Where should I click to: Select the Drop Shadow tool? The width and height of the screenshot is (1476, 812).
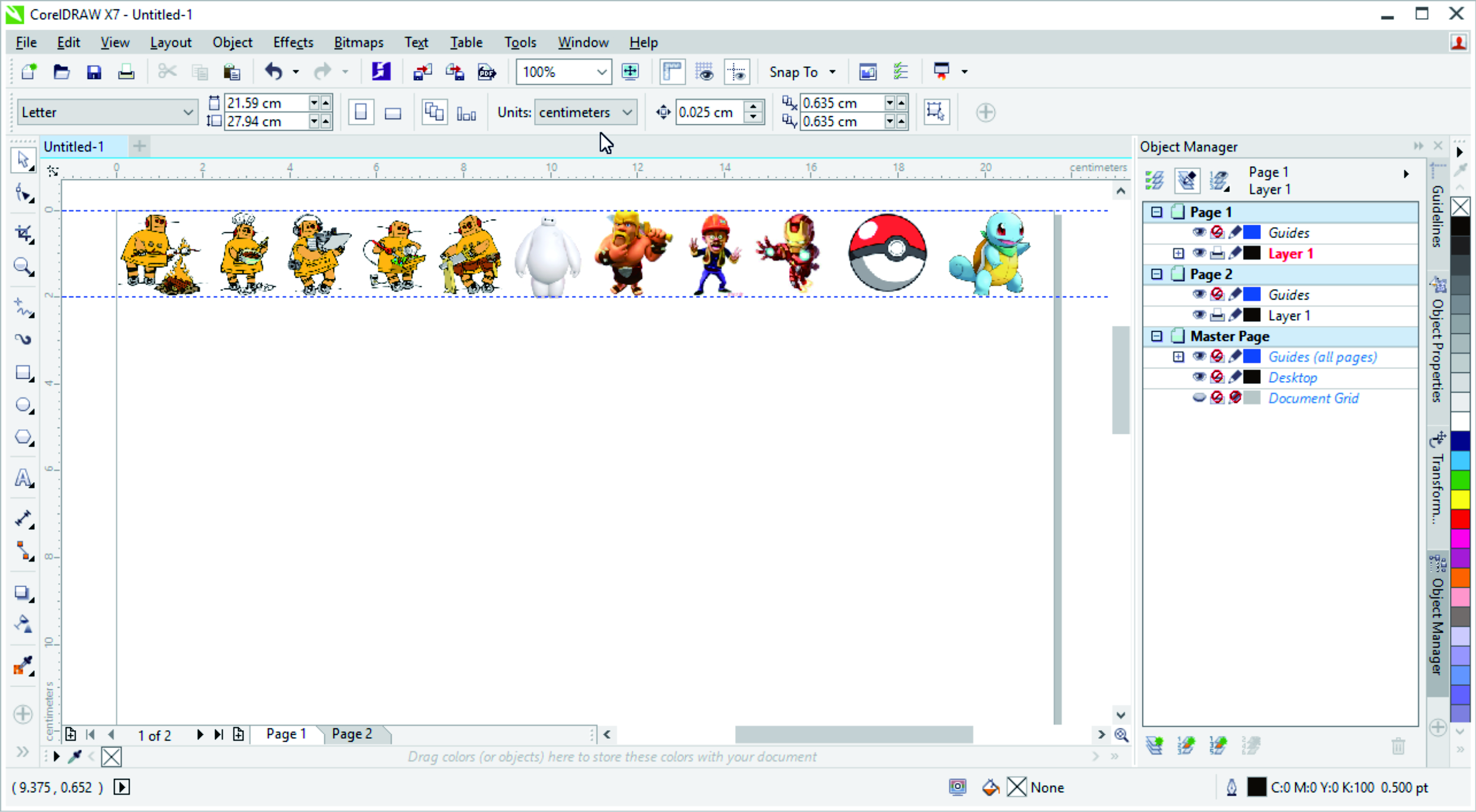[x=23, y=593]
